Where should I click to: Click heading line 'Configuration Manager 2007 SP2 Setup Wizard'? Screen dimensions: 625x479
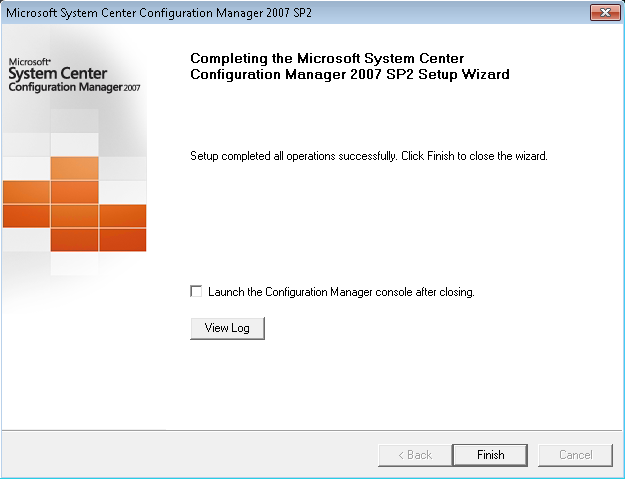coord(350,74)
